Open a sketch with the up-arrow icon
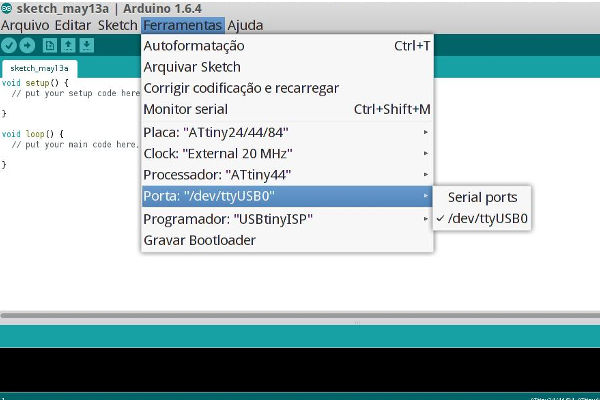 (x=68, y=46)
